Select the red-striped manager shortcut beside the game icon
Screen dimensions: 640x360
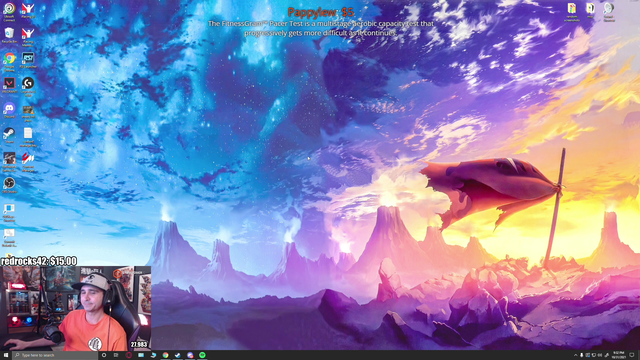pyautogui.click(x=28, y=162)
